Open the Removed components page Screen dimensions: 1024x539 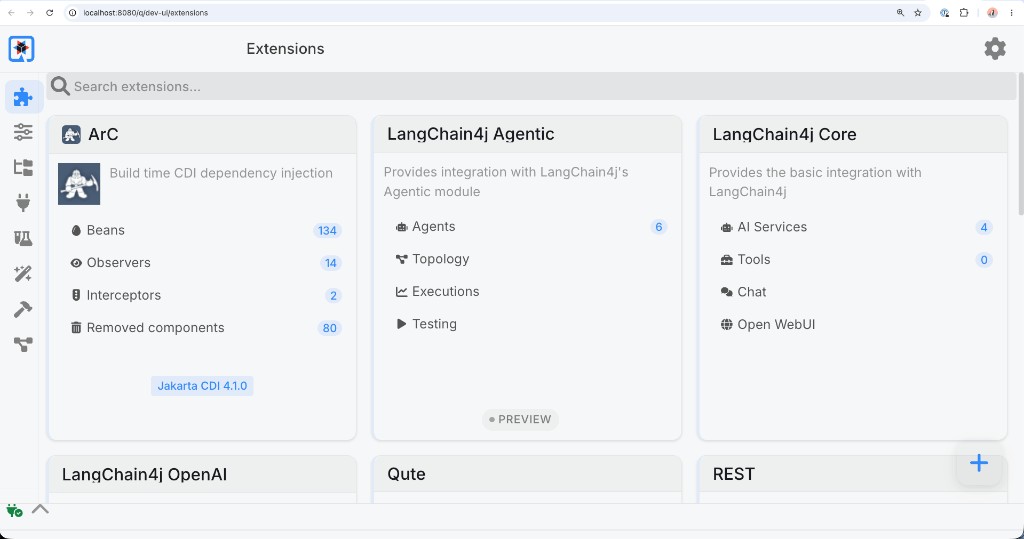[155, 328]
